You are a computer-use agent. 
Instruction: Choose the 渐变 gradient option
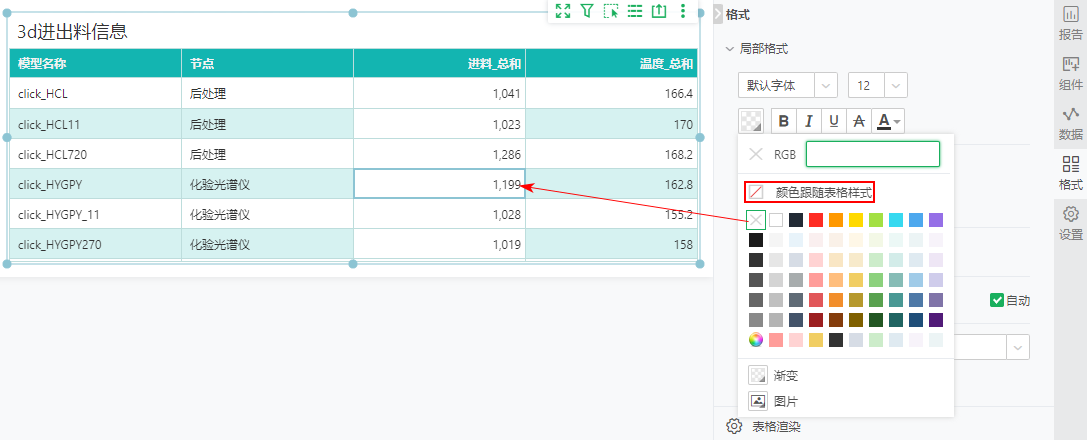coord(786,376)
